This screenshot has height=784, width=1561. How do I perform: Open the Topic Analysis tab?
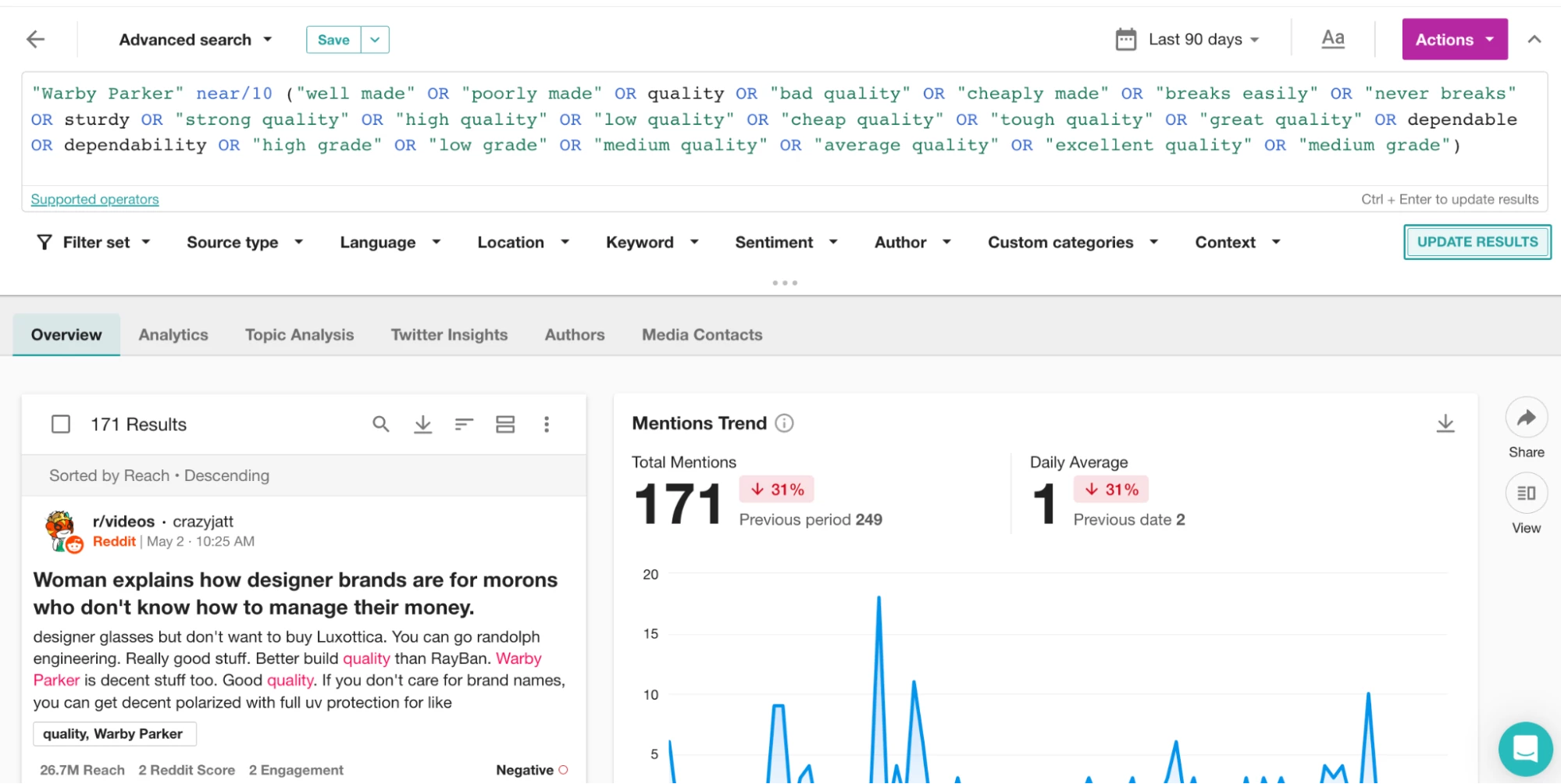pos(299,334)
